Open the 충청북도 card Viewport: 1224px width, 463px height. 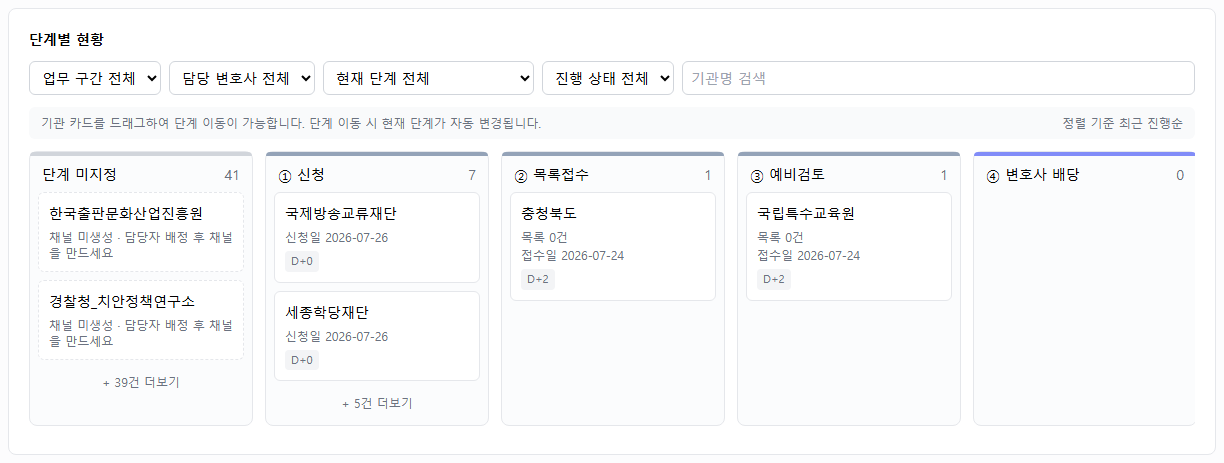click(x=613, y=246)
